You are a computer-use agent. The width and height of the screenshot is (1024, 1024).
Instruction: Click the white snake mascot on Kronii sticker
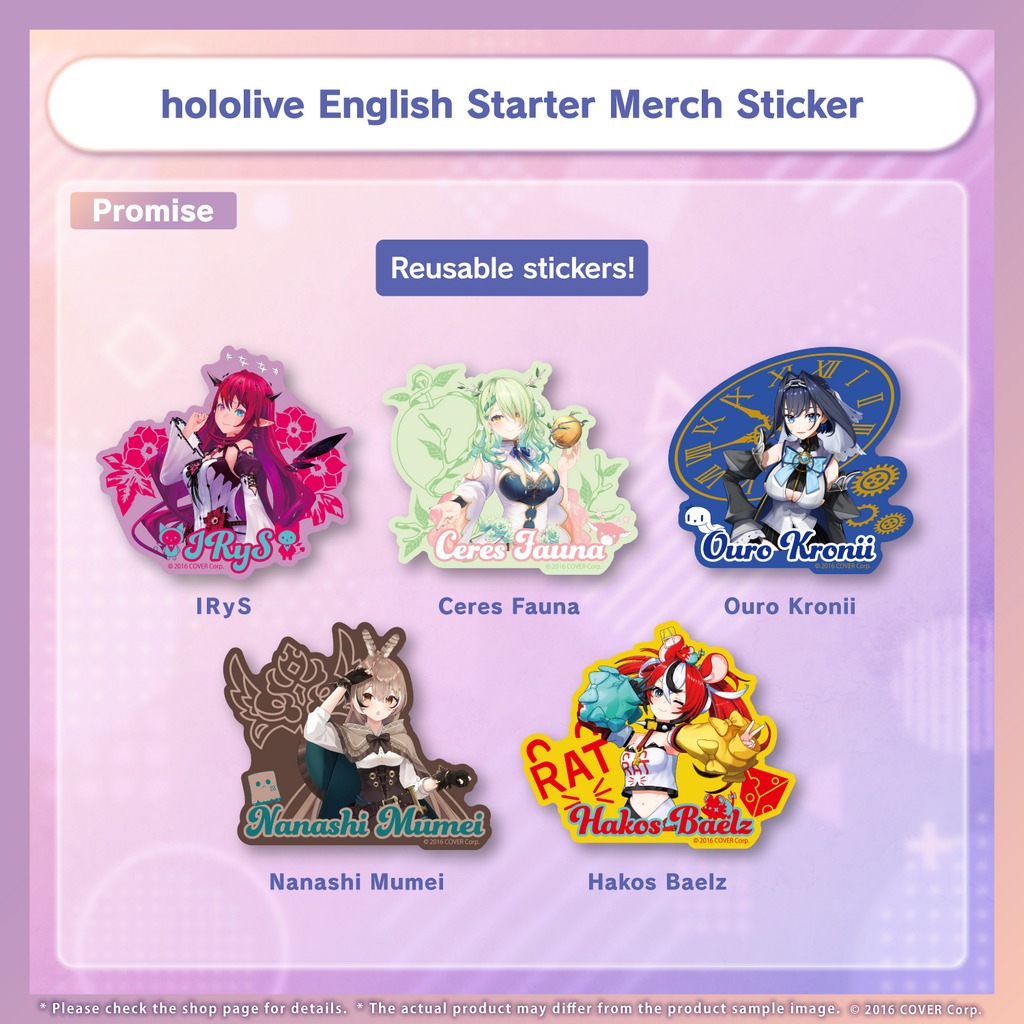point(700,519)
